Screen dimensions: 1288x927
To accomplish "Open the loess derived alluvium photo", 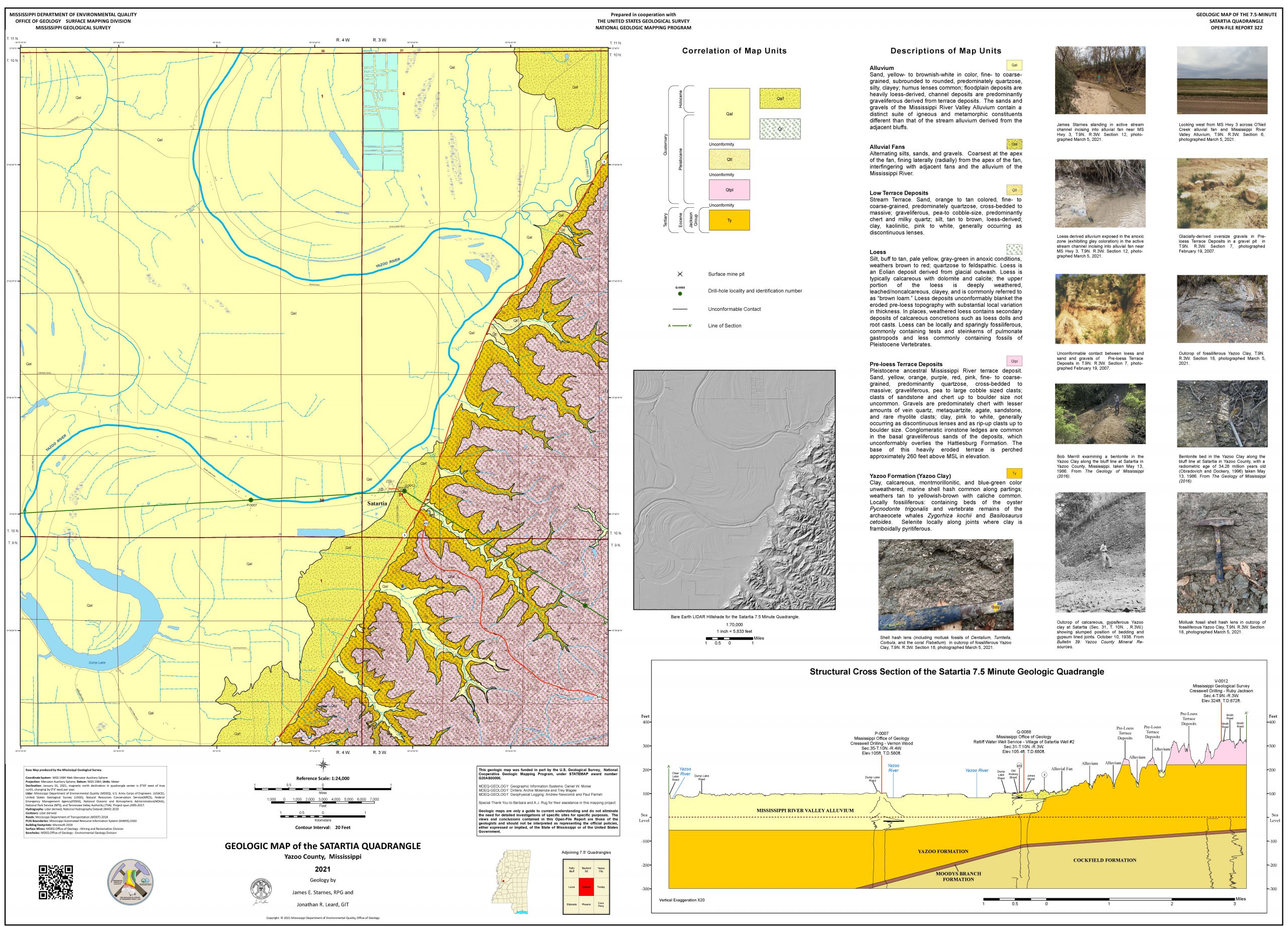I will pos(1100,194).
